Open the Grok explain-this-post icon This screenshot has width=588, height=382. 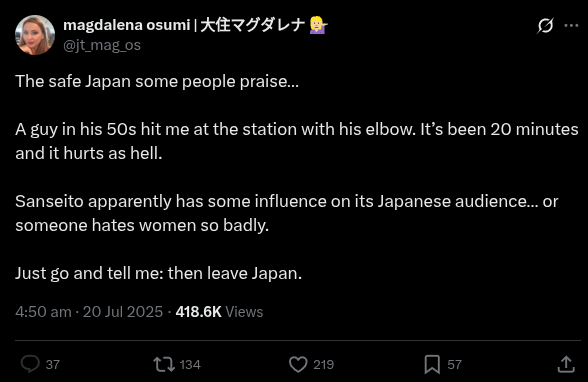click(545, 26)
